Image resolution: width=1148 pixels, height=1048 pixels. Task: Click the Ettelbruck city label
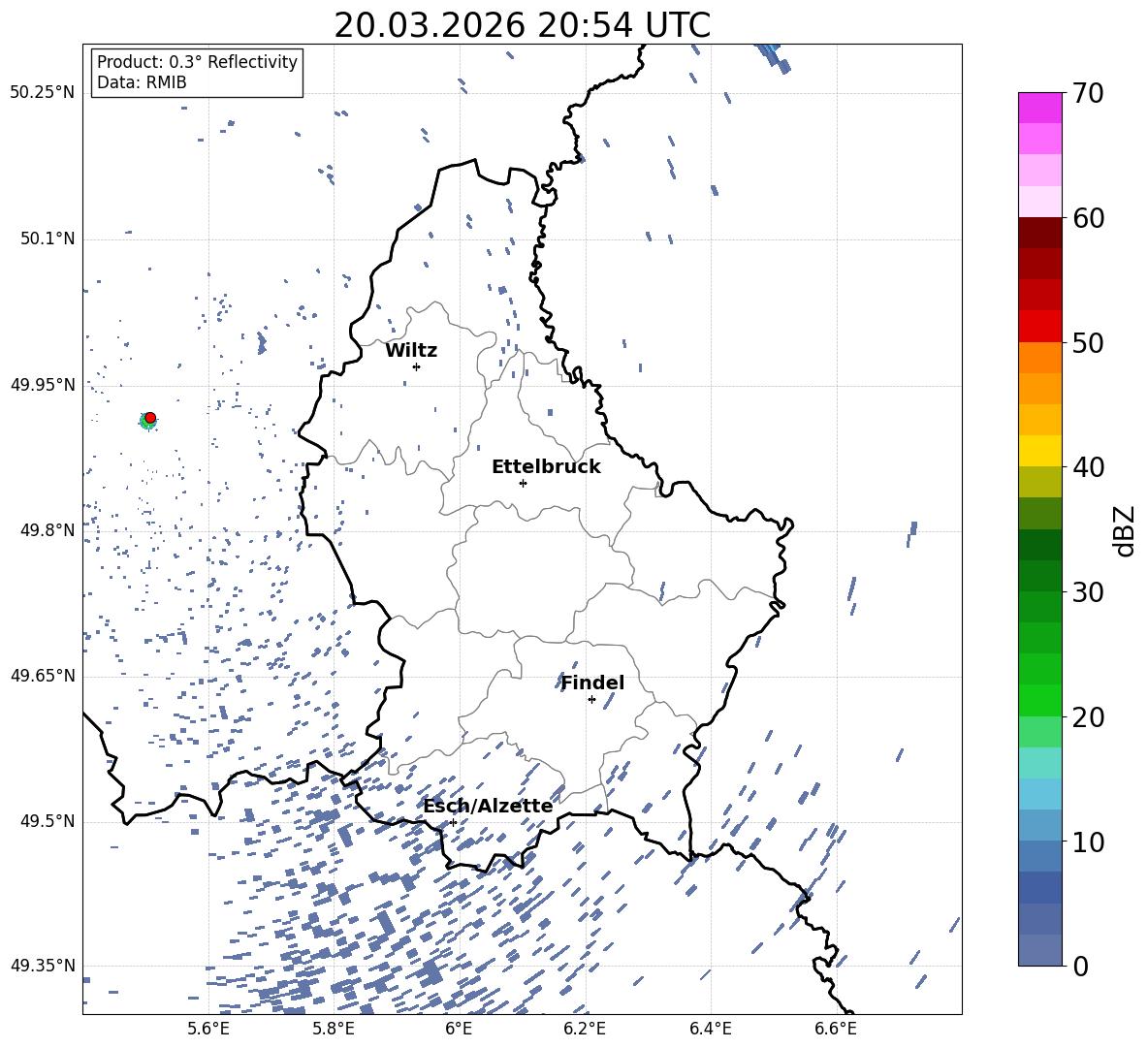(x=546, y=467)
